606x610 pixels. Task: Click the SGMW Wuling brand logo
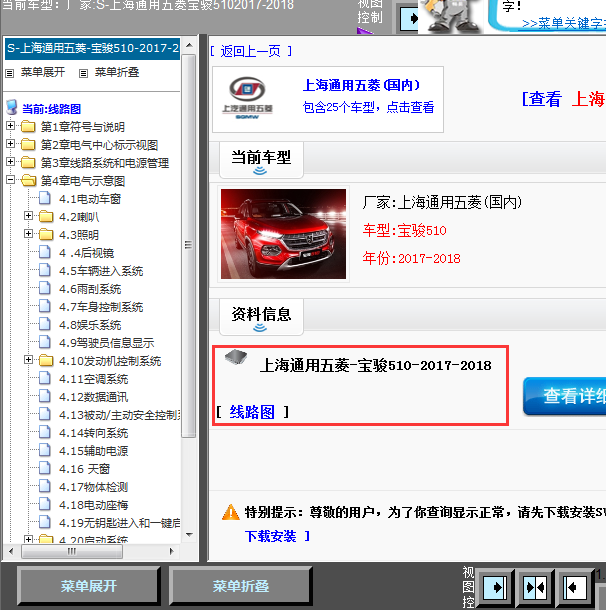[247, 98]
